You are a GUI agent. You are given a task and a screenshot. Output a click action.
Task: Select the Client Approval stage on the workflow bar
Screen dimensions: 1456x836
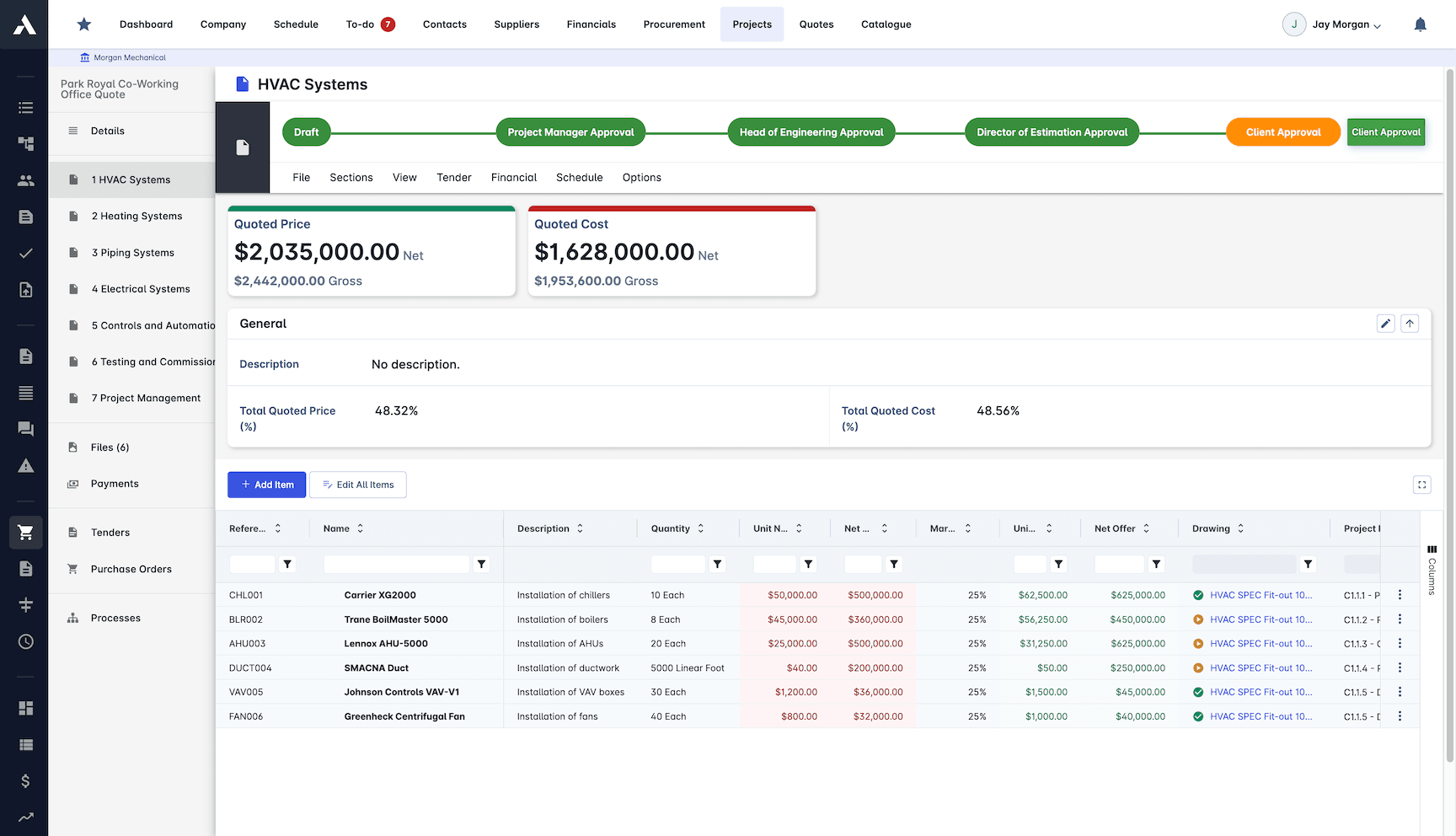(1283, 131)
